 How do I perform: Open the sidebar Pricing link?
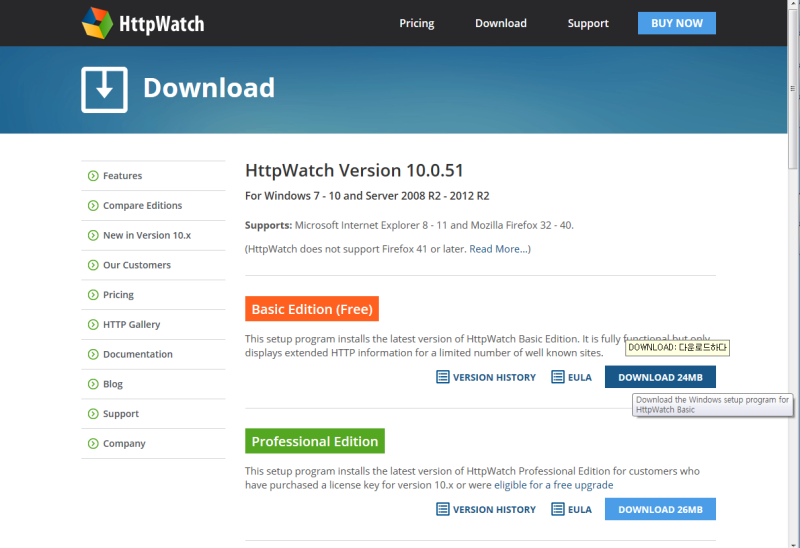point(118,295)
